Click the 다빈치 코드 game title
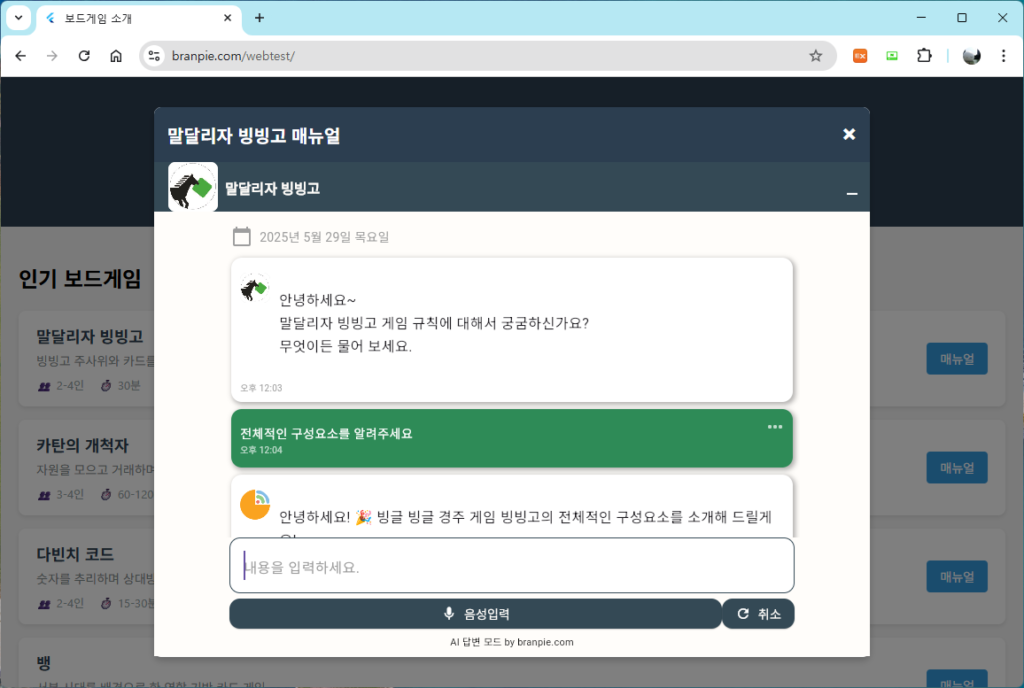Image resolution: width=1024 pixels, height=688 pixels. point(75,555)
